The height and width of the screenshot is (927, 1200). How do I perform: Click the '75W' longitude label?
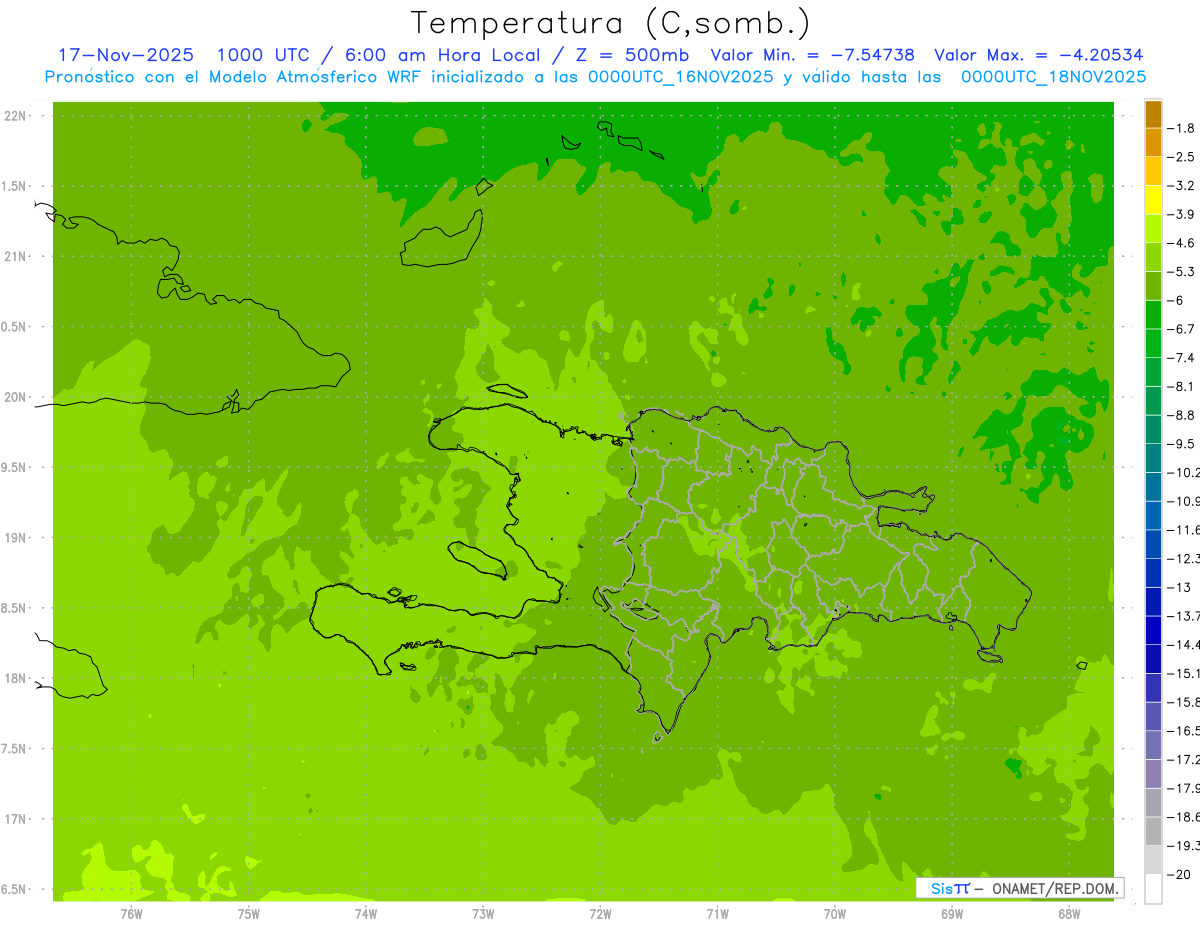click(249, 914)
